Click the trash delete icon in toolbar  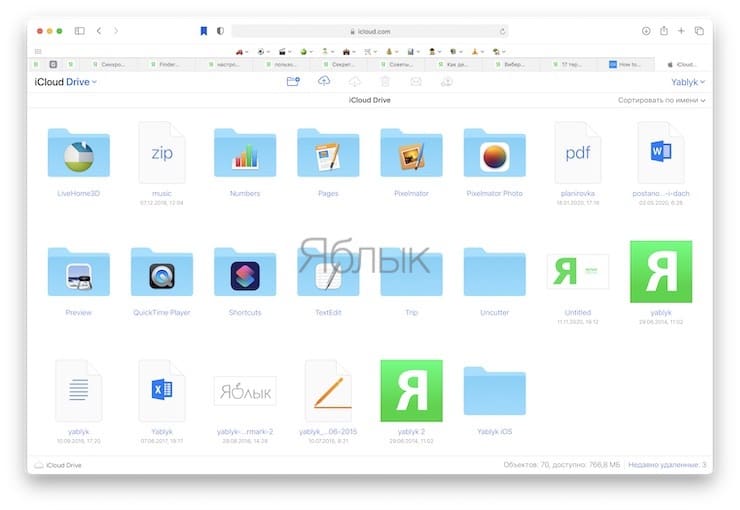385,82
